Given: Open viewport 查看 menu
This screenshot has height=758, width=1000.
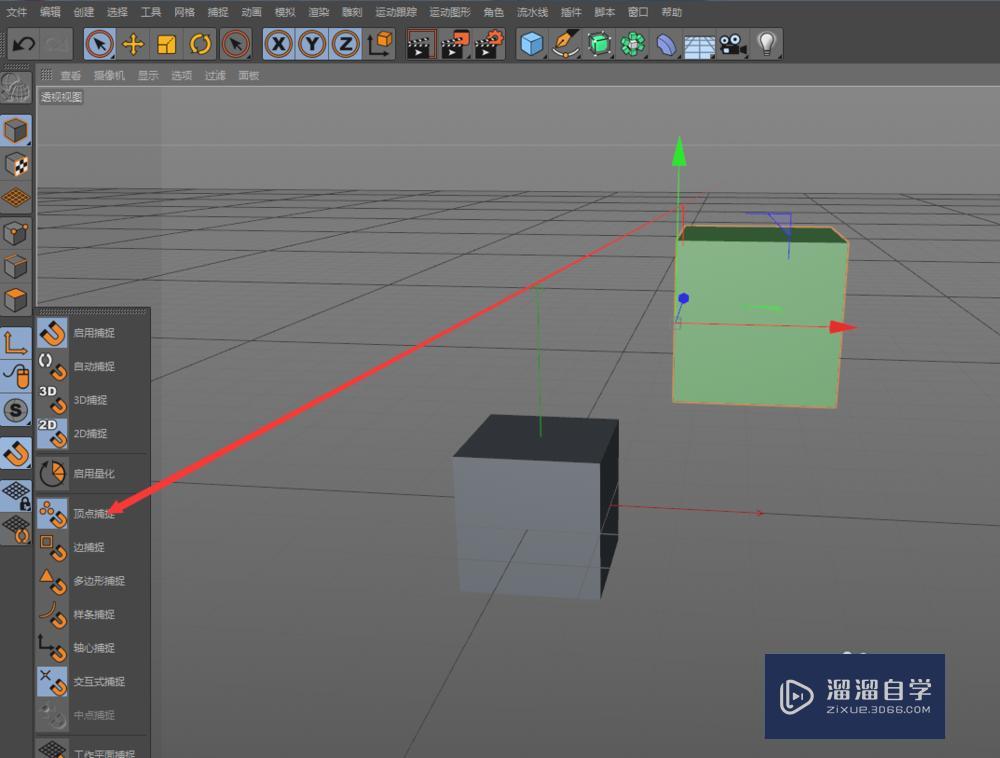Looking at the screenshot, I should click(70, 75).
